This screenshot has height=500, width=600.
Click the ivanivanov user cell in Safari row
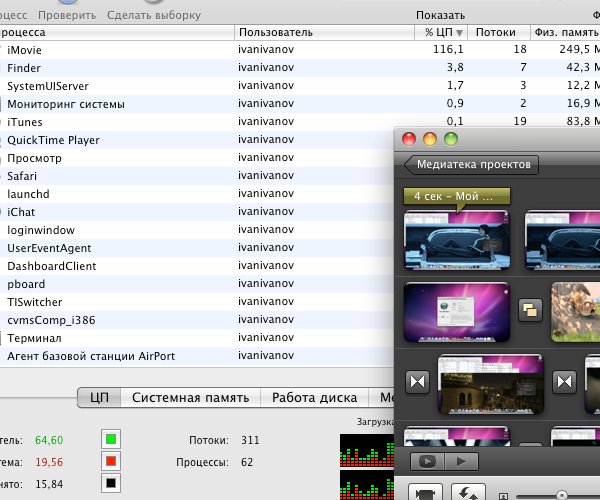(266, 176)
